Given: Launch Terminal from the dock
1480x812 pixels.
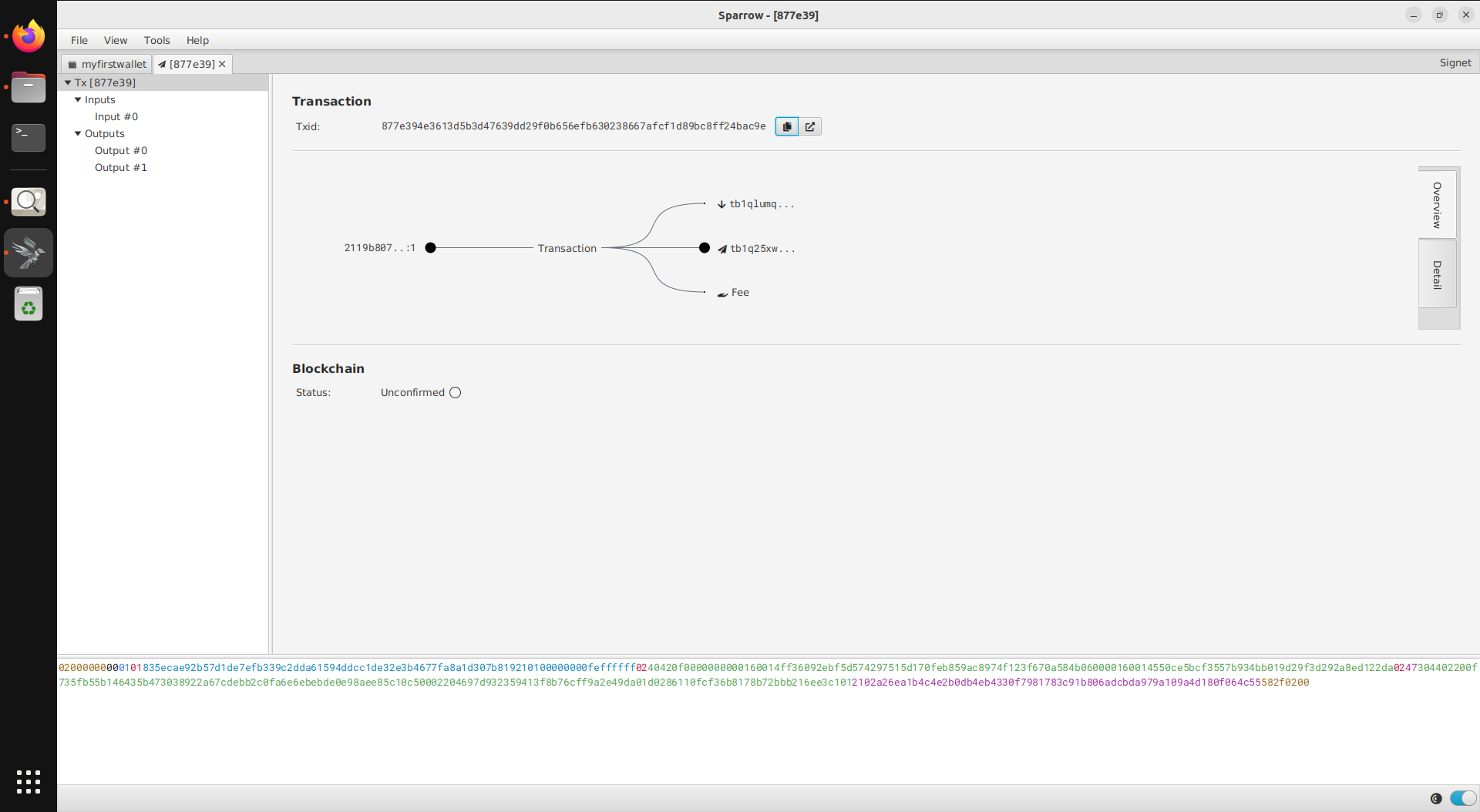Looking at the screenshot, I should click(x=29, y=138).
